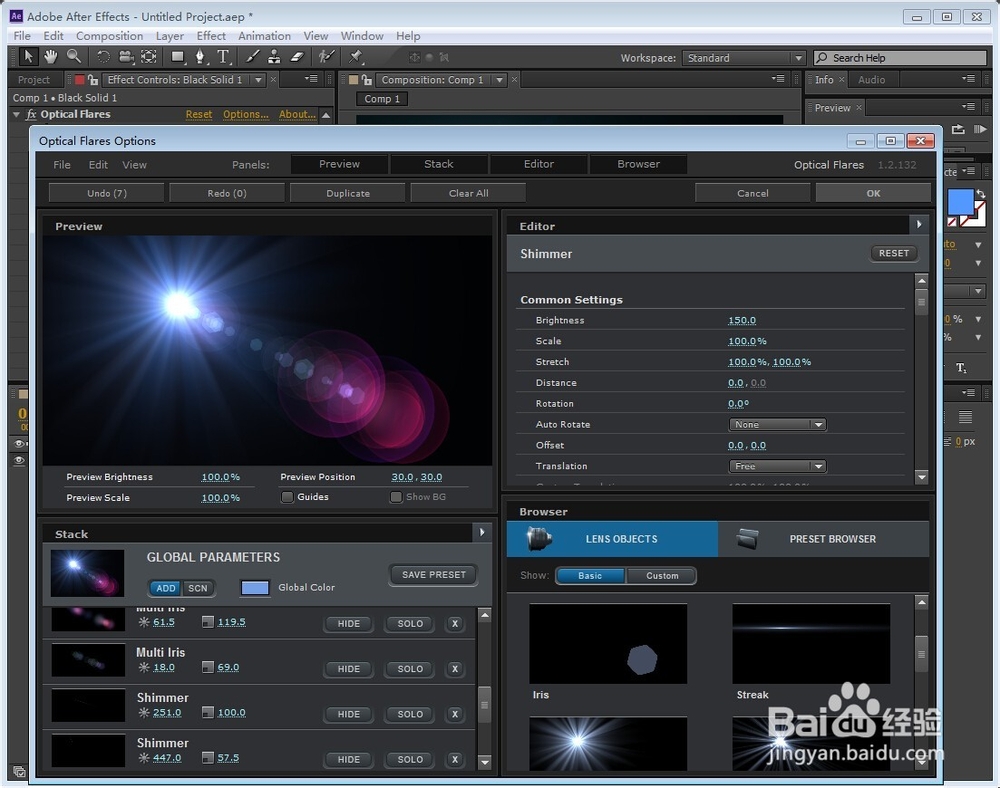Click the Duplicate button
1000x788 pixels.
pyautogui.click(x=348, y=193)
